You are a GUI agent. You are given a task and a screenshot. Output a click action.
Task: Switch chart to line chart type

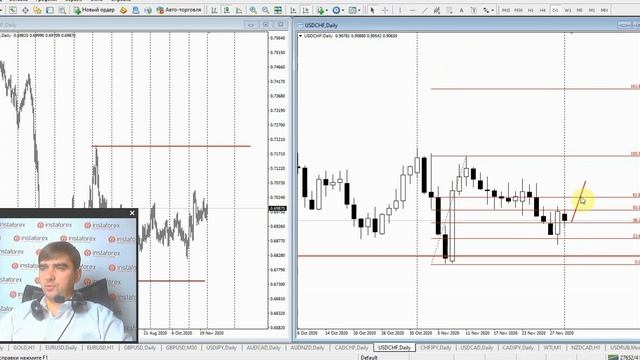point(239,10)
